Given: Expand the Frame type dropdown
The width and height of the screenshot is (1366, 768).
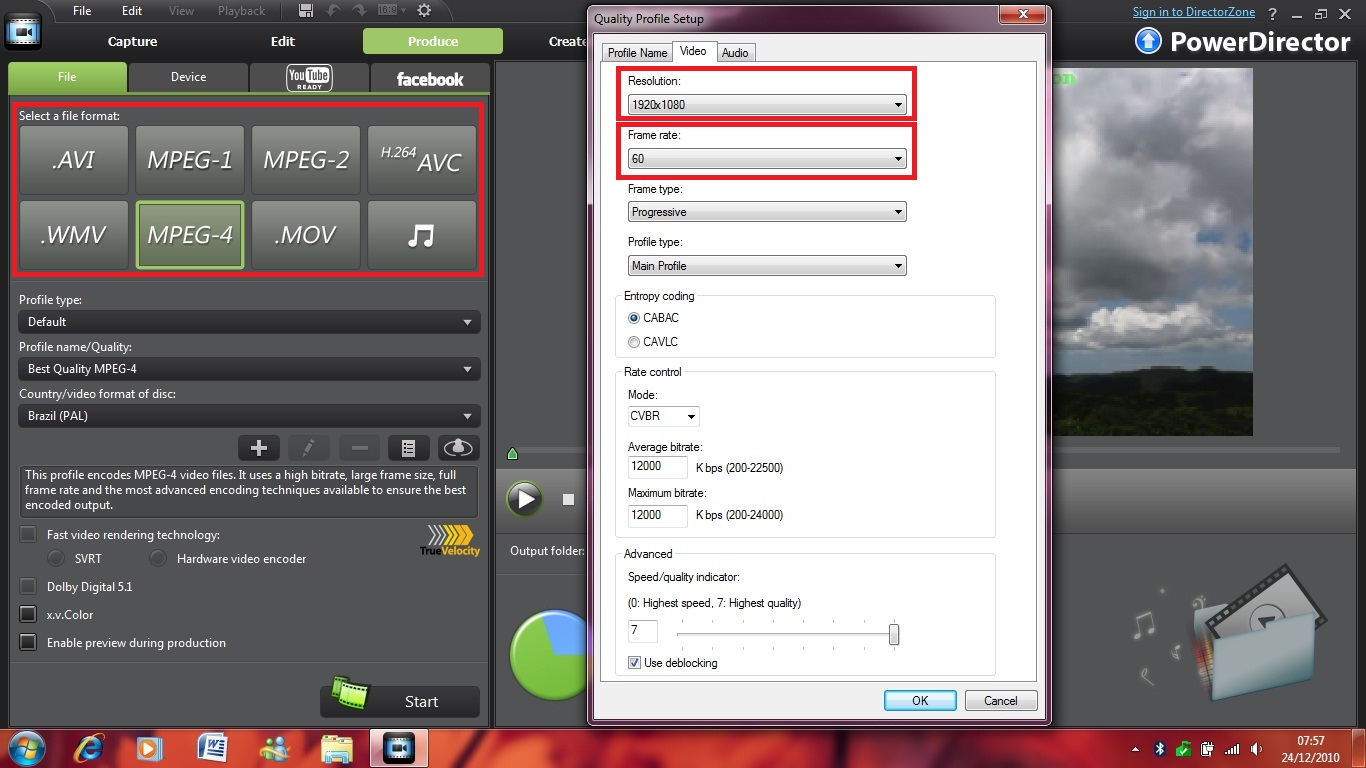Looking at the screenshot, I should point(767,212).
